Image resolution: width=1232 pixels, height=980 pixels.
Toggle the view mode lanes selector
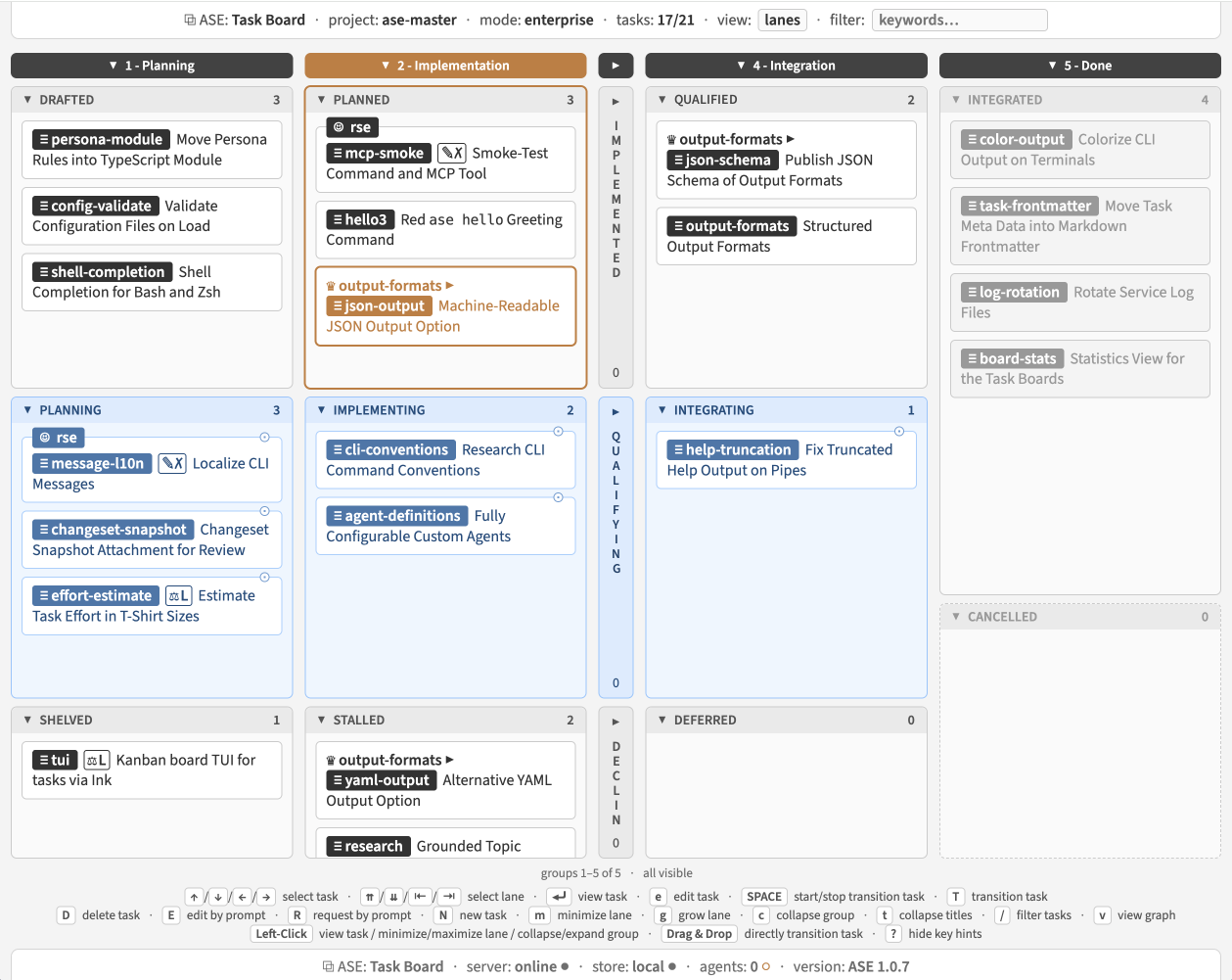click(782, 20)
